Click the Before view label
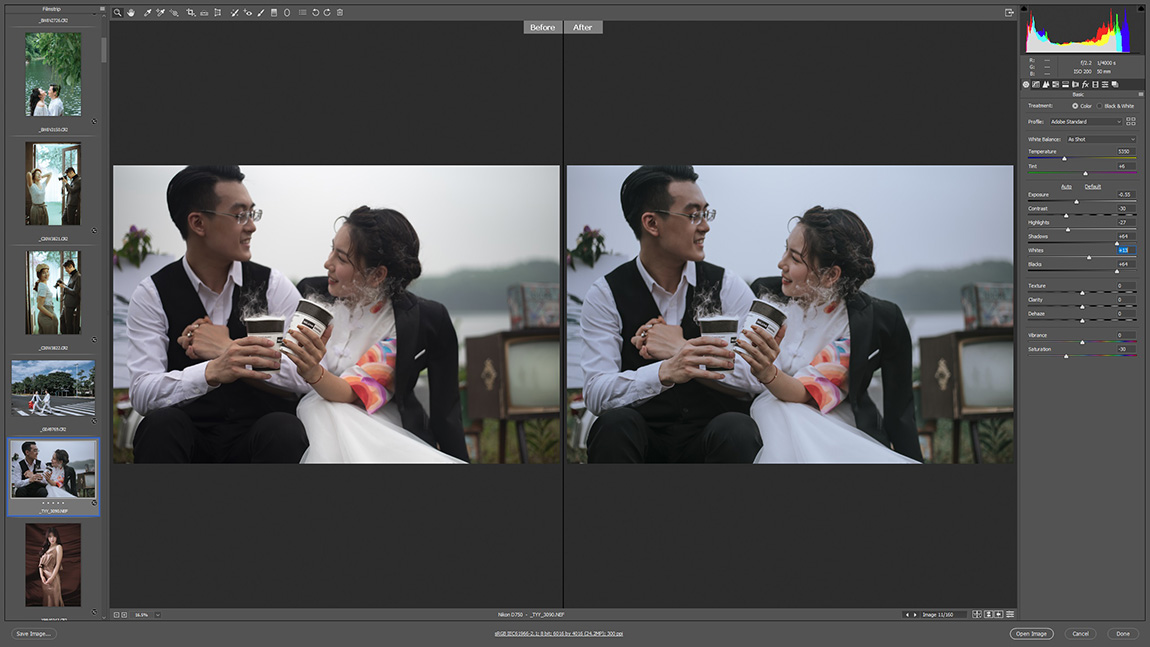1150x647 pixels. coord(542,27)
